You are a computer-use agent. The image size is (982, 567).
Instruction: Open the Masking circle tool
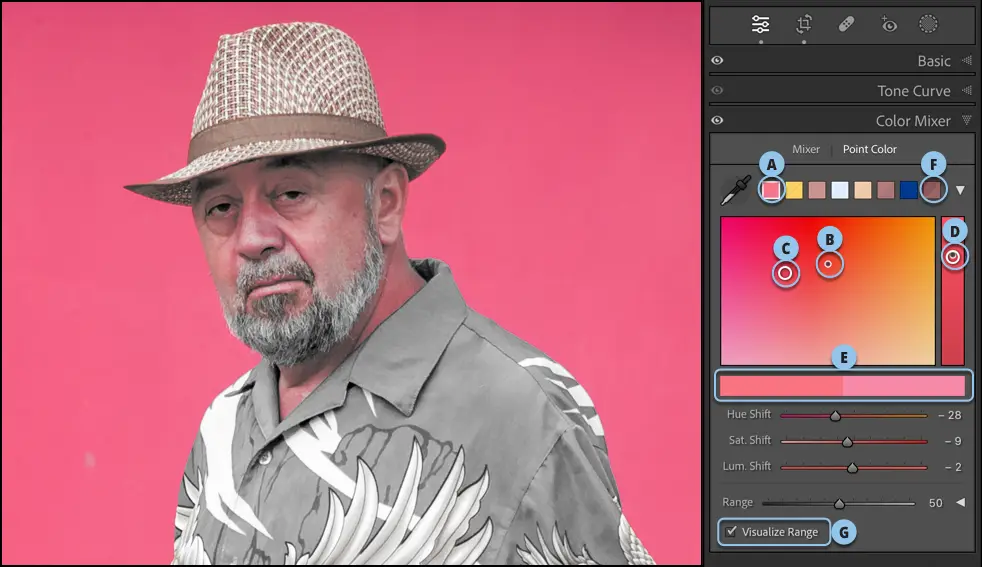tap(928, 24)
